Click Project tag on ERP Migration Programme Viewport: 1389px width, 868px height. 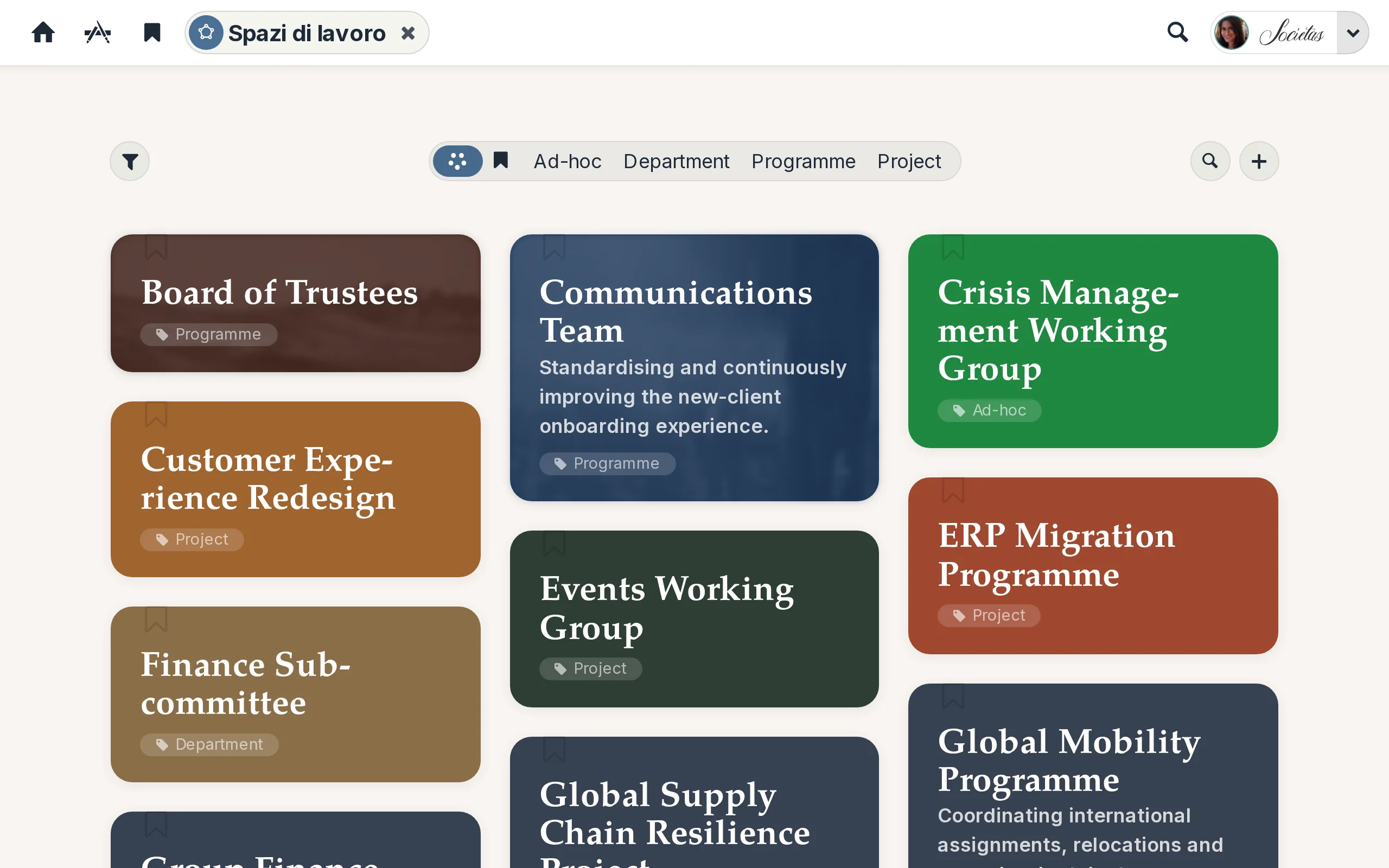point(989,615)
